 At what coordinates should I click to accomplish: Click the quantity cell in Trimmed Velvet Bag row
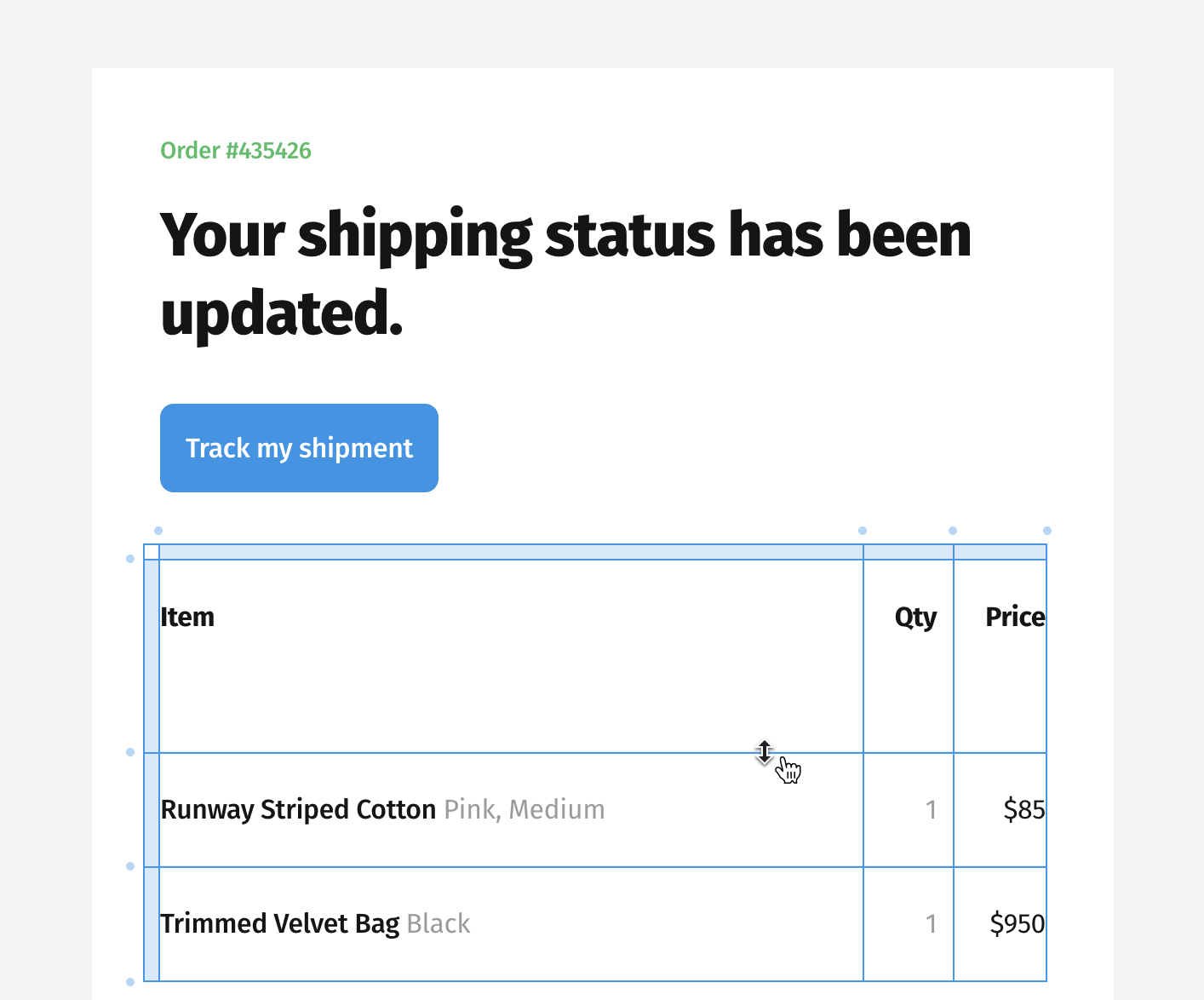click(909, 924)
